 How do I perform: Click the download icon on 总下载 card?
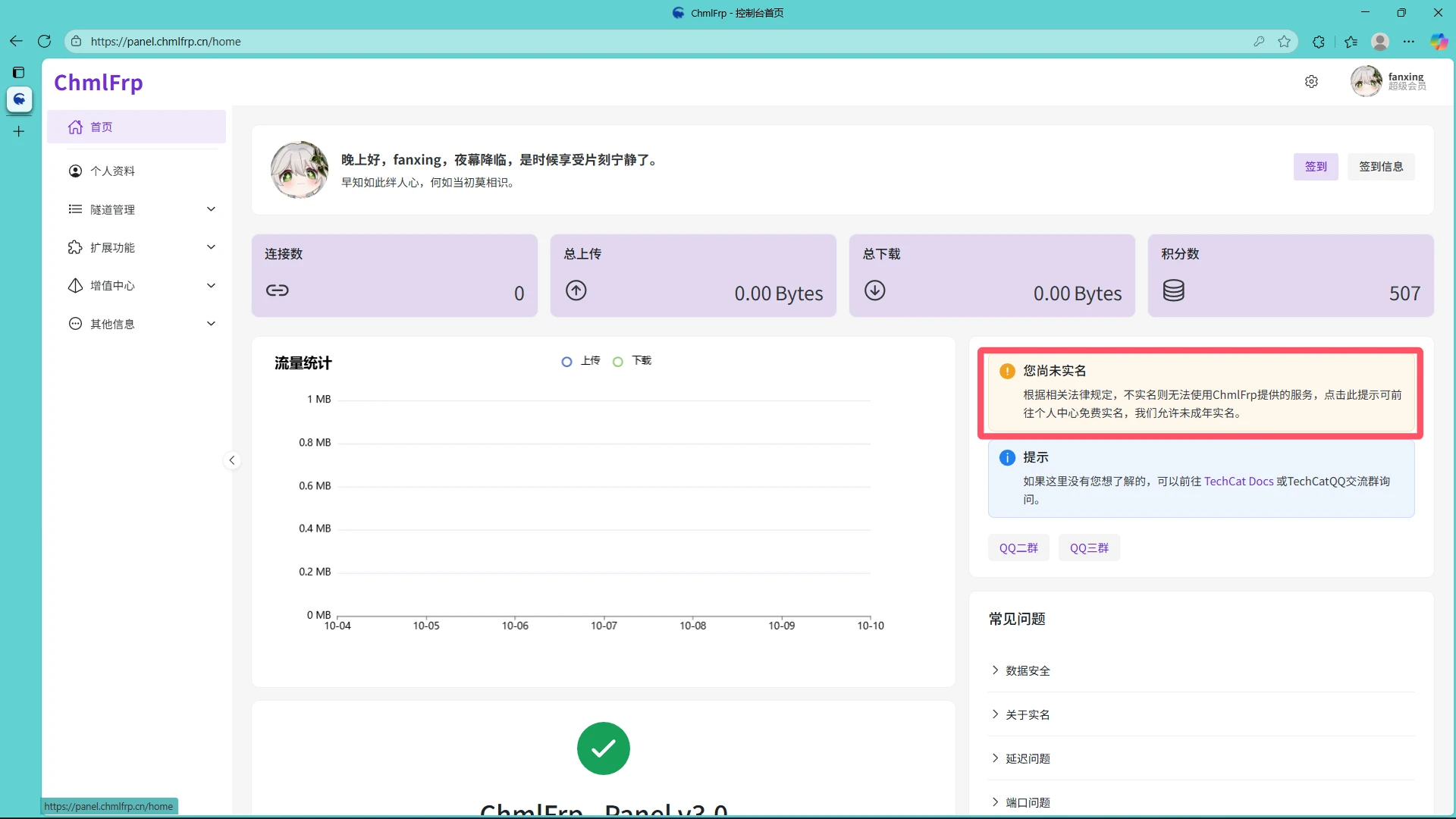[x=875, y=290]
